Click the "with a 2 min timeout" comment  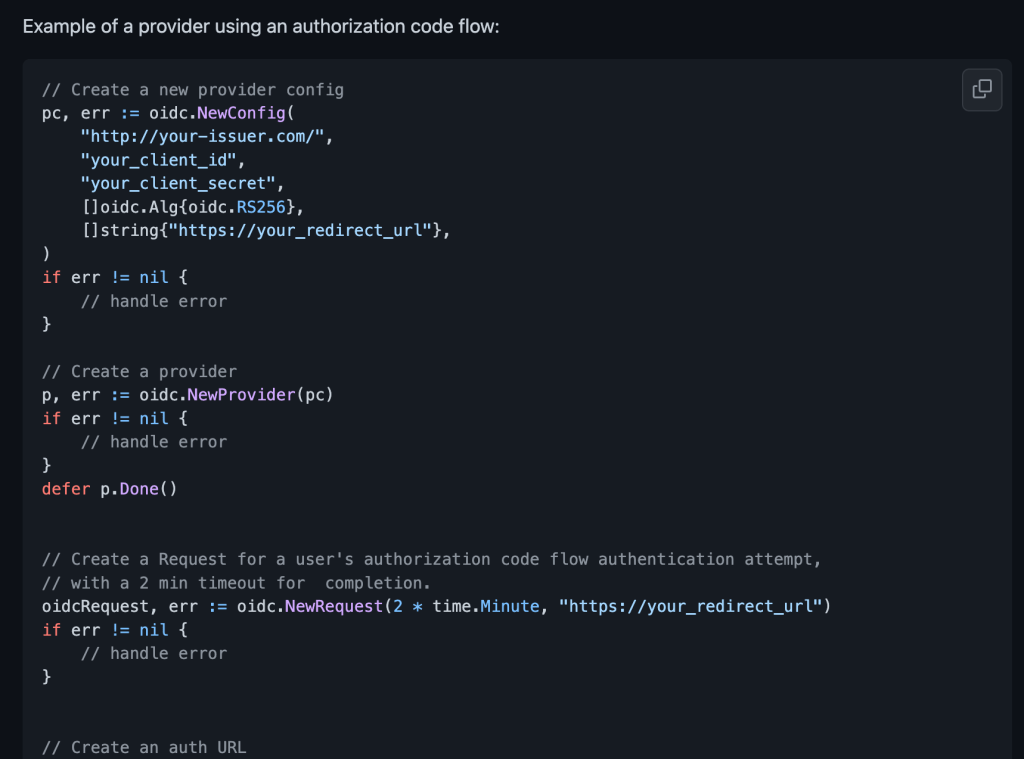[236, 583]
